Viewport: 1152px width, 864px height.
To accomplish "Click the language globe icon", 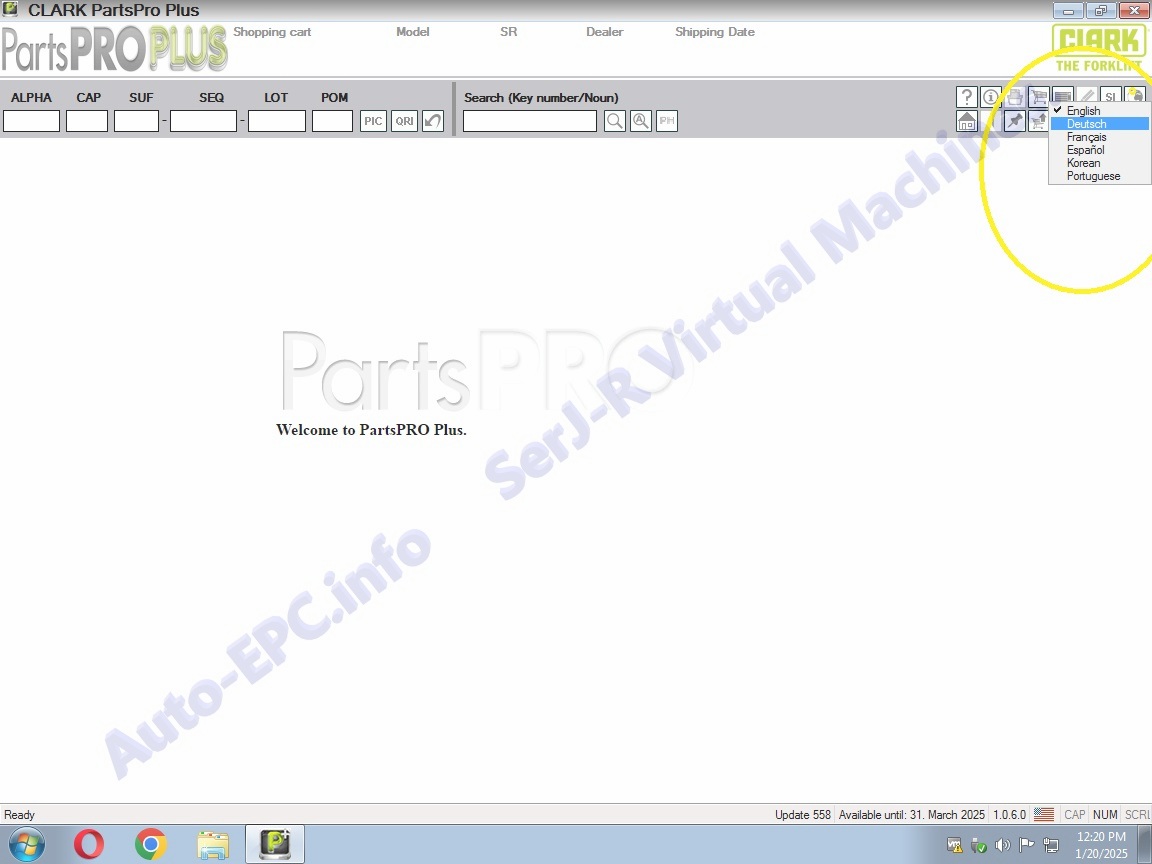I will tap(1135, 95).
